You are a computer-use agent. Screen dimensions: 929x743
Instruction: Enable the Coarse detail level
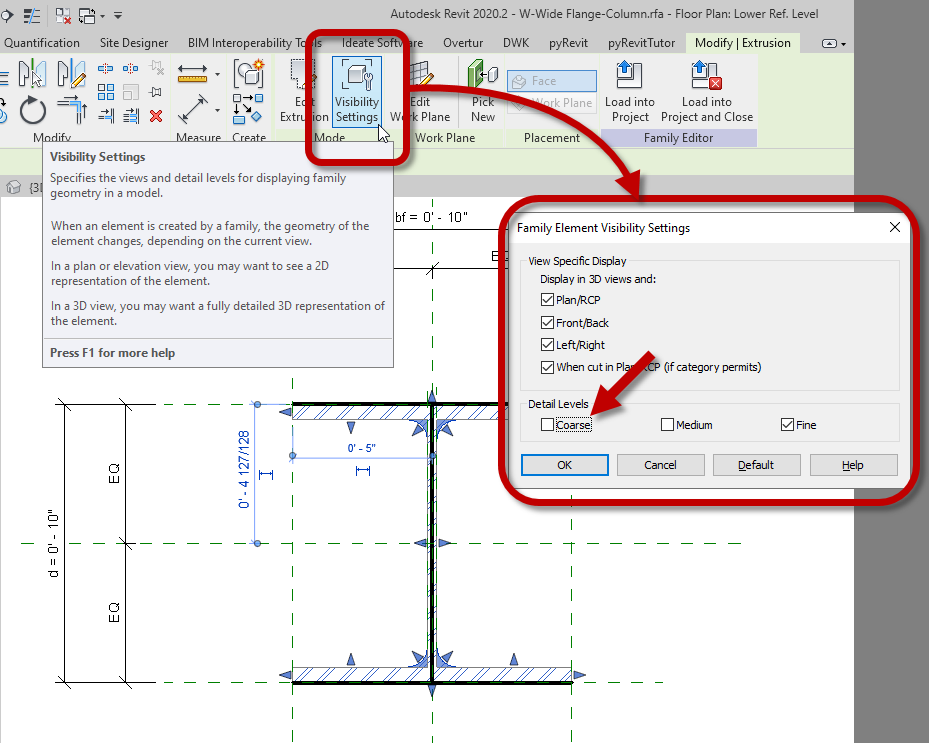pos(549,424)
